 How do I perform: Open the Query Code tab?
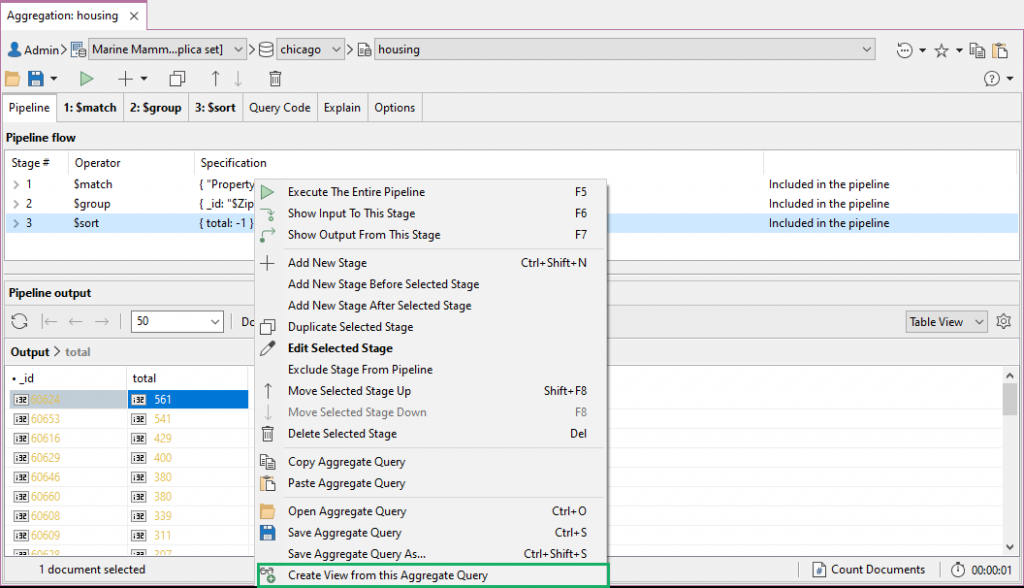coord(280,108)
